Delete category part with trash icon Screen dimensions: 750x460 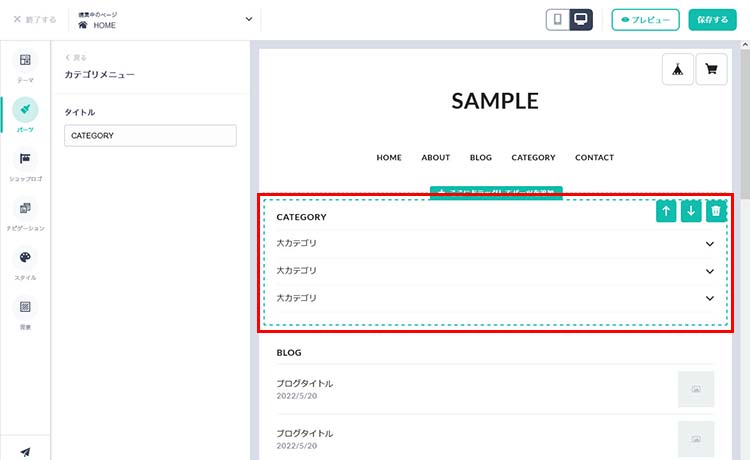click(x=715, y=211)
